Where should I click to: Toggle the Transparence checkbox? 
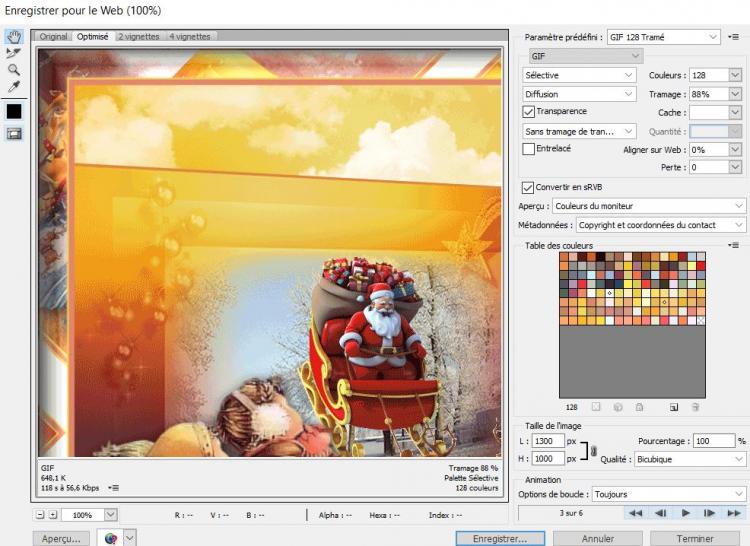pyautogui.click(x=529, y=112)
